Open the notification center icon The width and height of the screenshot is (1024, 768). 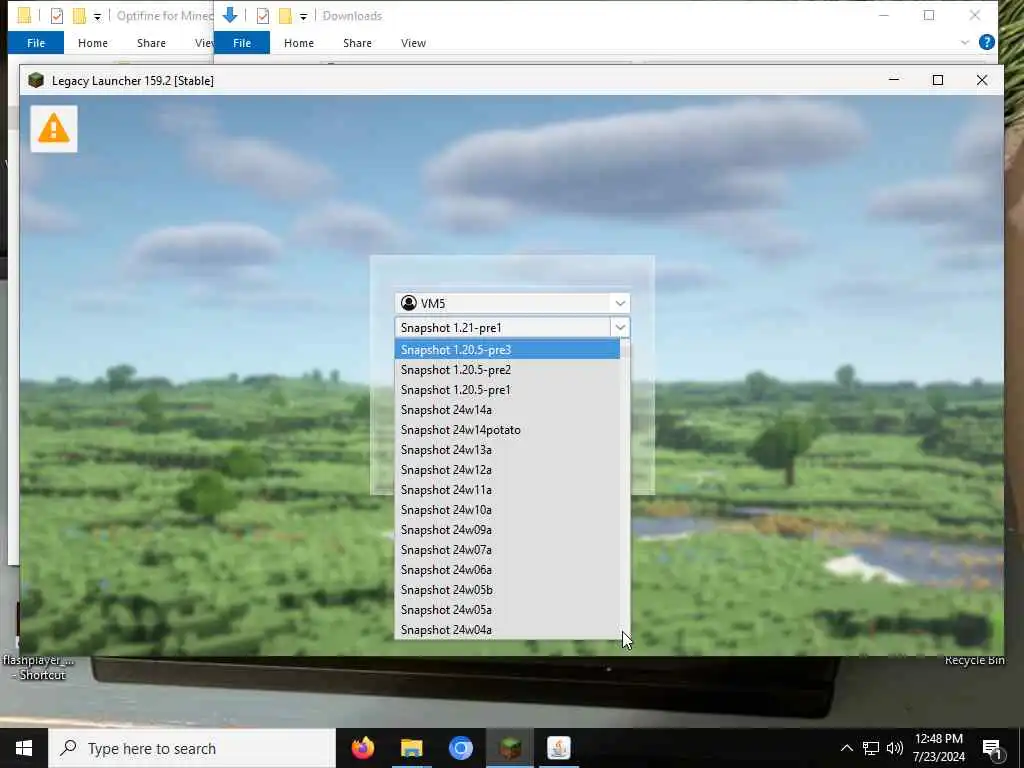tap(992, 749)
